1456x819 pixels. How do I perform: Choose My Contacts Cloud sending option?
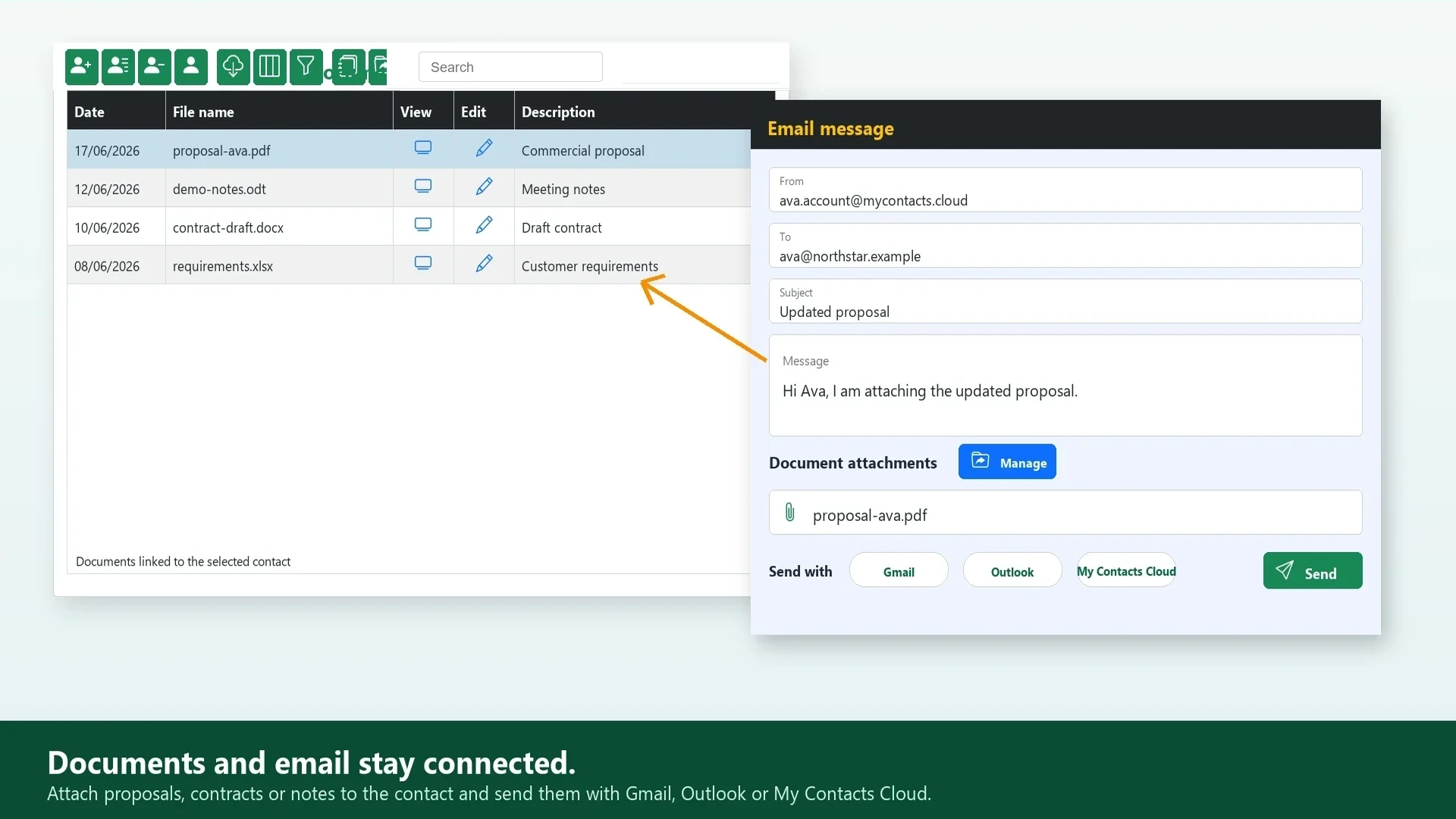1126,570
